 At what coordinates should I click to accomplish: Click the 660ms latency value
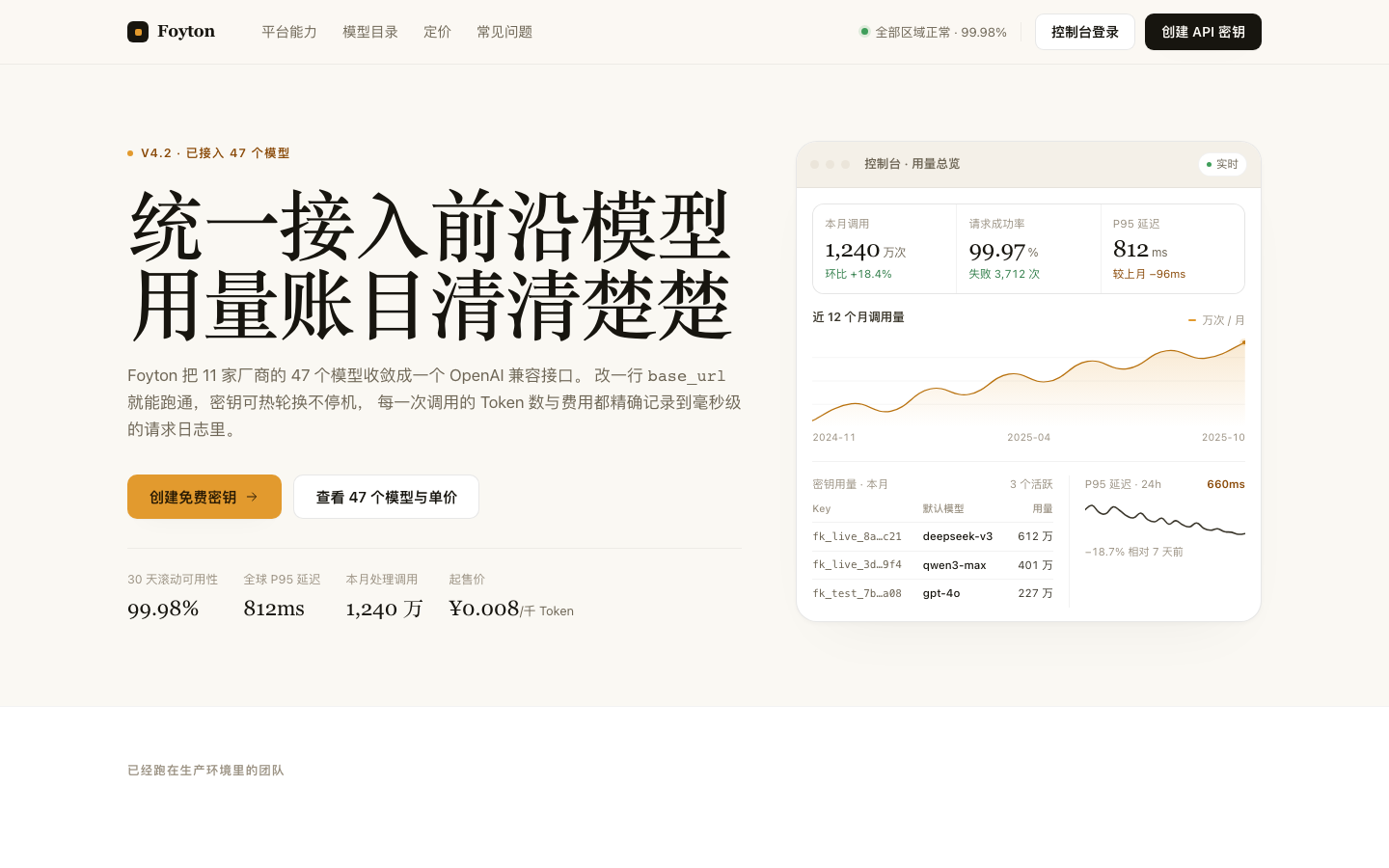click(1226, 484)
